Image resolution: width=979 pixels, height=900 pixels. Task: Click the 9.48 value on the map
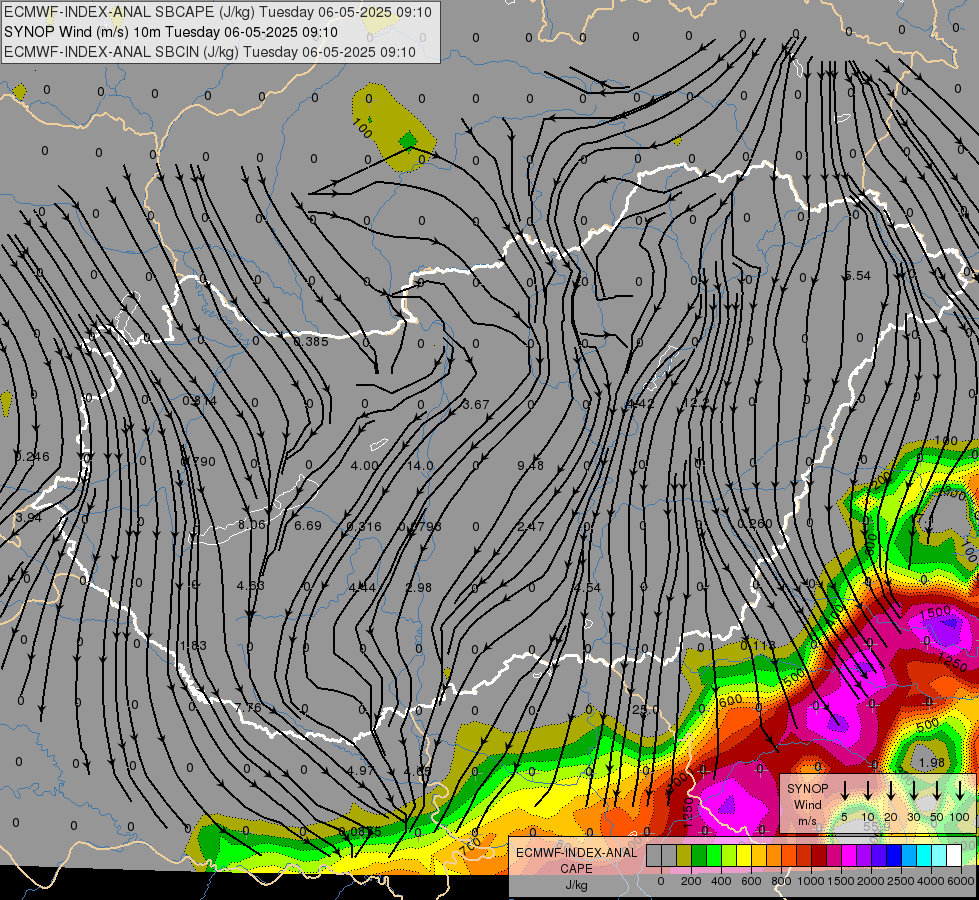click(x=531, y=466)
